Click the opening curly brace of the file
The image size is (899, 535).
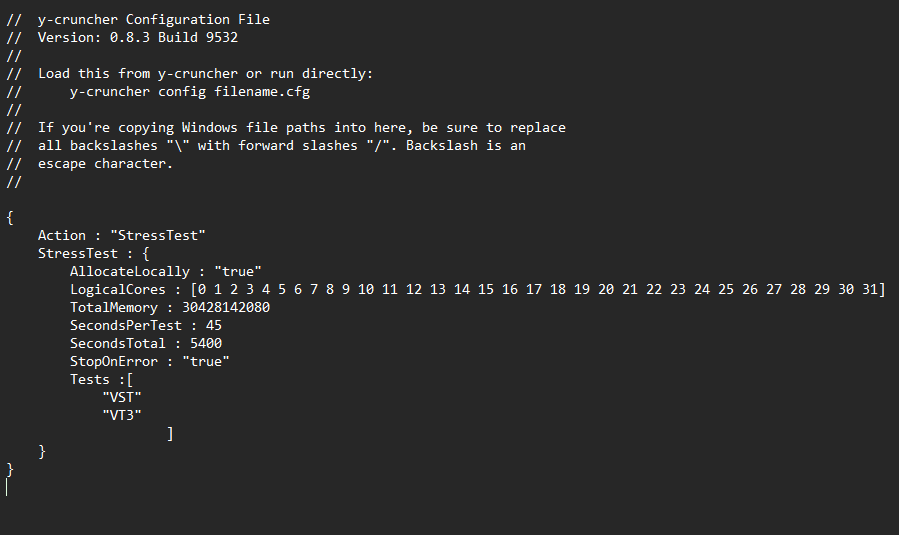[x=10, y=217]
